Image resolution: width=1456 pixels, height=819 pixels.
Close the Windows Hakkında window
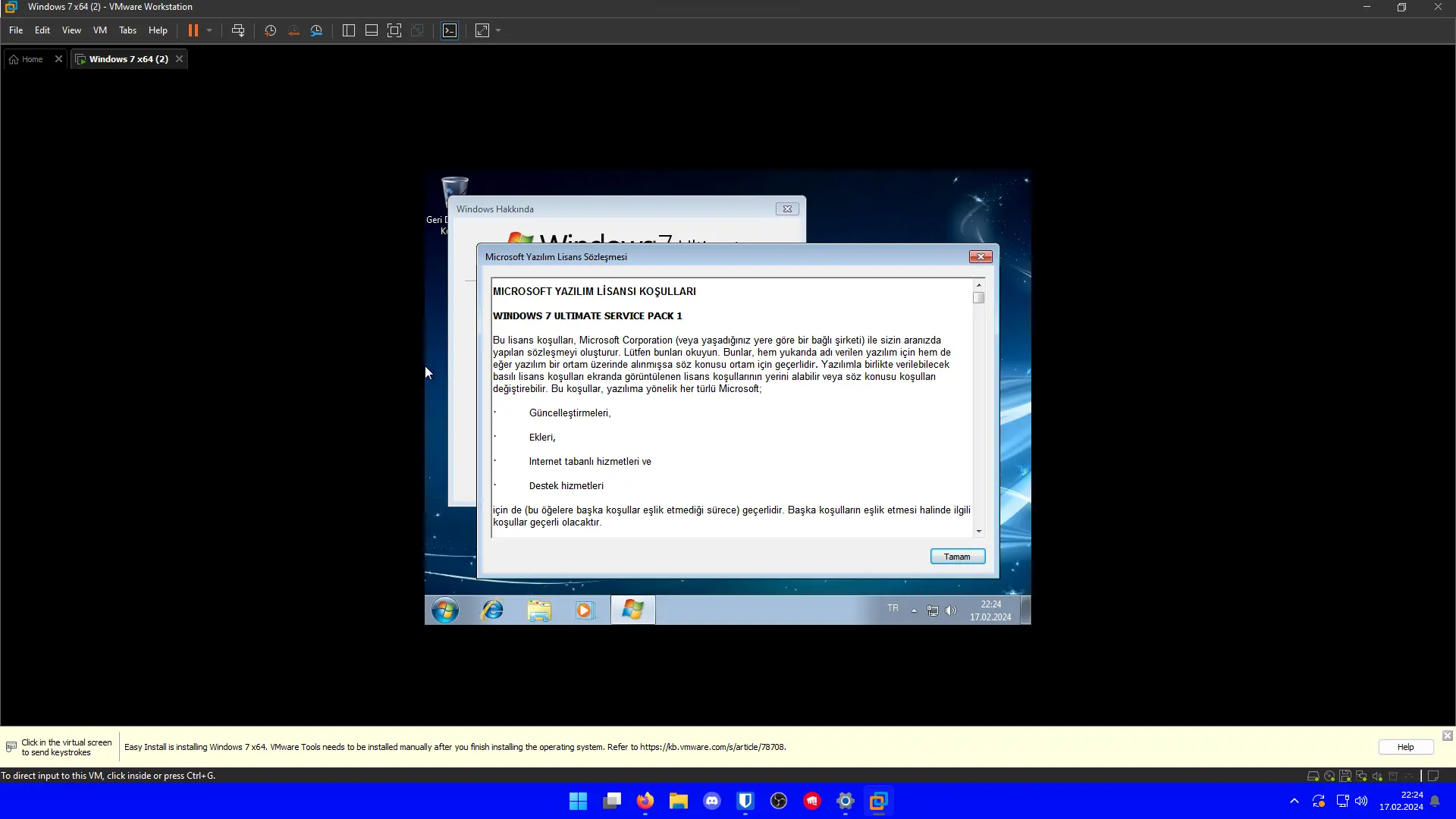click(x=787, y=209)
